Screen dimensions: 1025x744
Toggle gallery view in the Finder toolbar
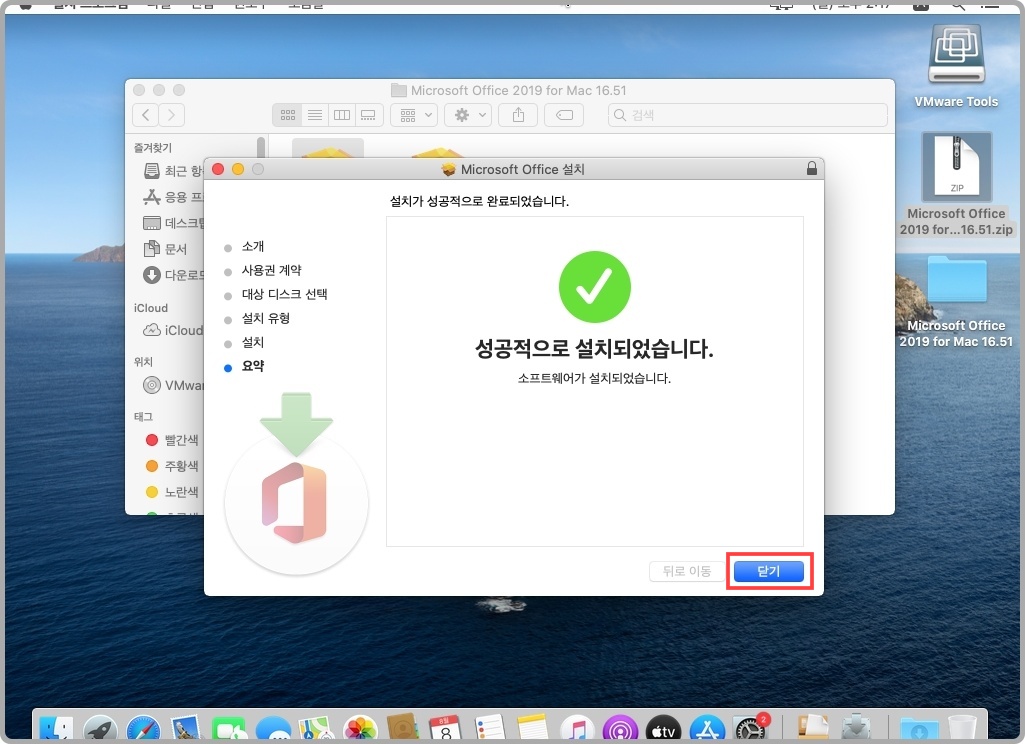coord(368,114)
